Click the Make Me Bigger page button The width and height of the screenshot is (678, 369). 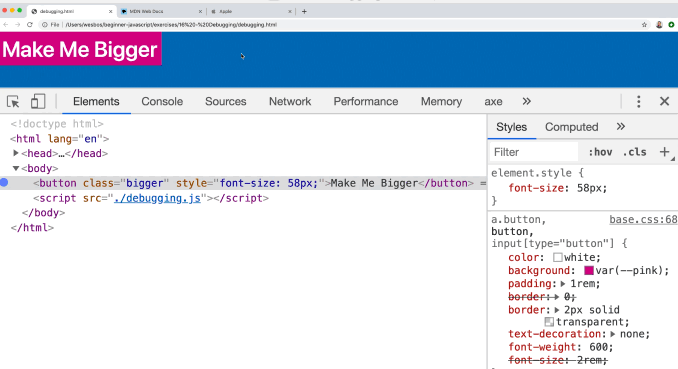pos(80,49)
